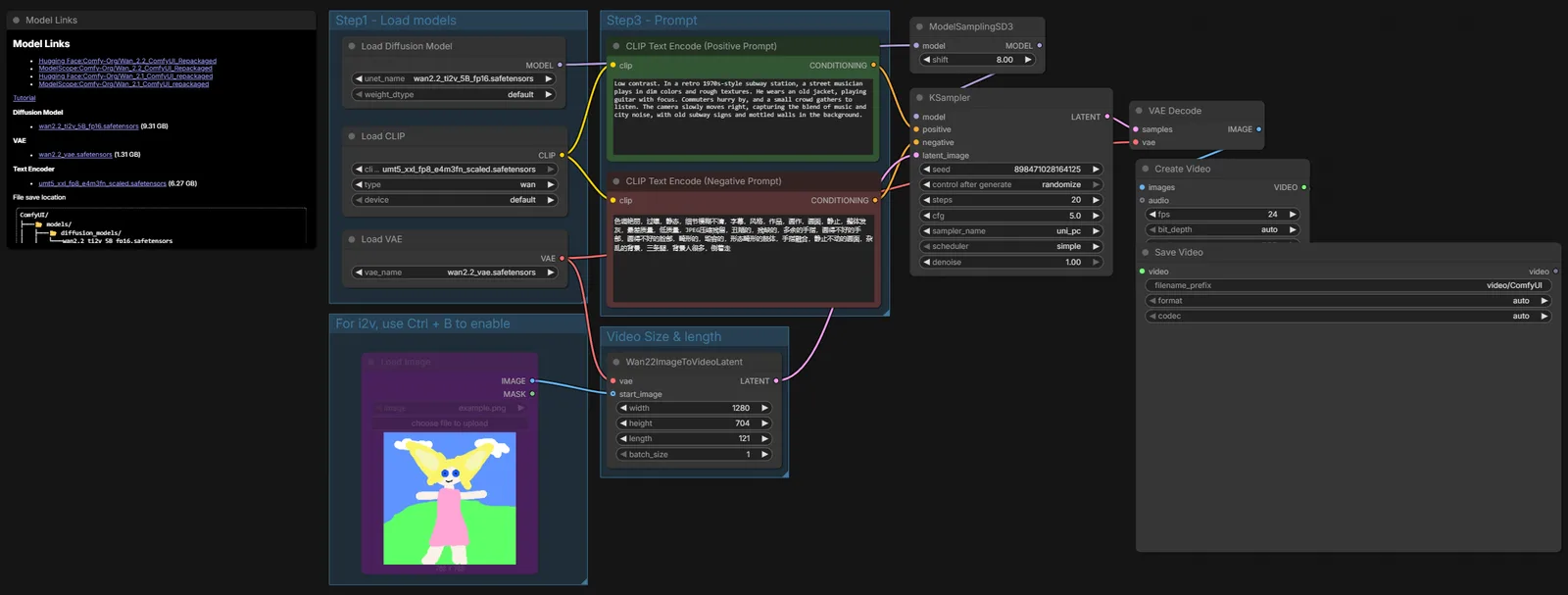
Task: Open the weight_dtype dropdown
Action: (x=455, y=95)
